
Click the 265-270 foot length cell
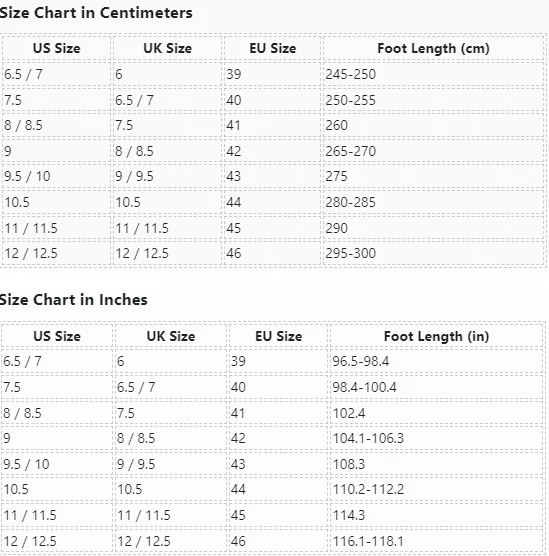coord(433,151)
